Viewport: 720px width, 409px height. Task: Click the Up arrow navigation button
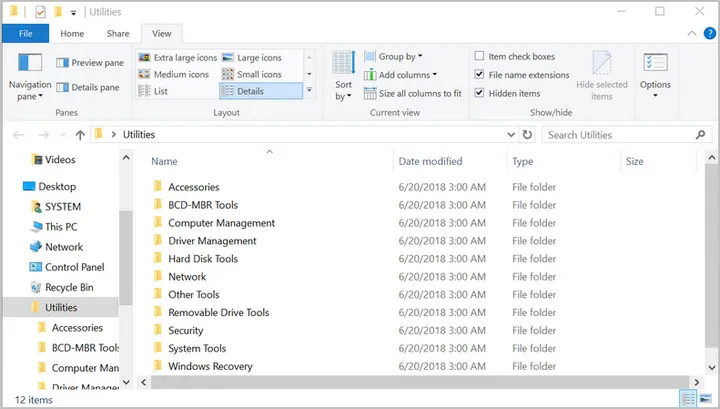coord(80,134)
